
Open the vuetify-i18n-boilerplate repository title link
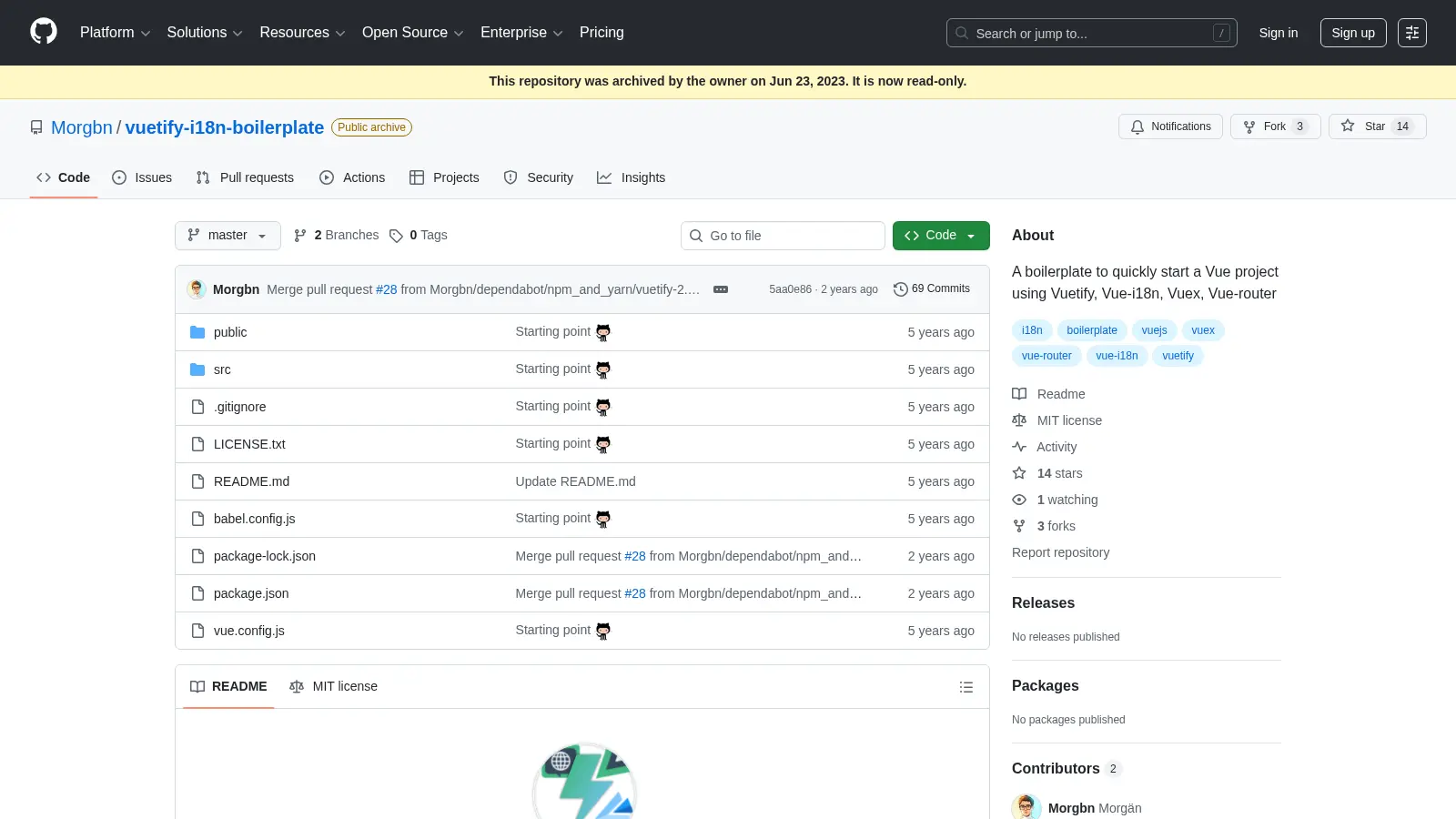click(x=225, y=127)
